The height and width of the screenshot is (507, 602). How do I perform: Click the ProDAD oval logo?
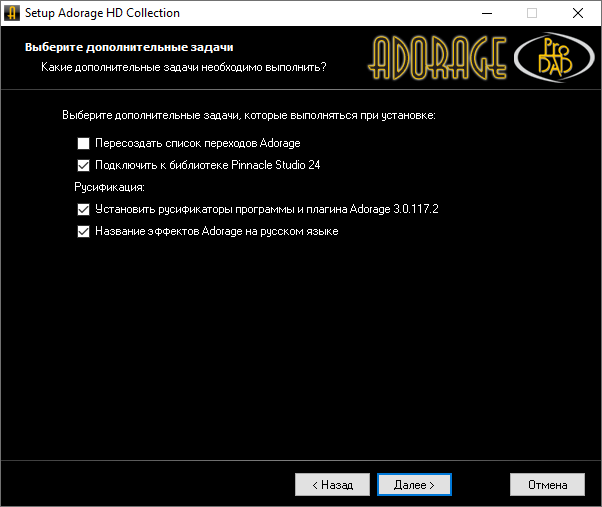pyautogui.click(x=554, y=57)
